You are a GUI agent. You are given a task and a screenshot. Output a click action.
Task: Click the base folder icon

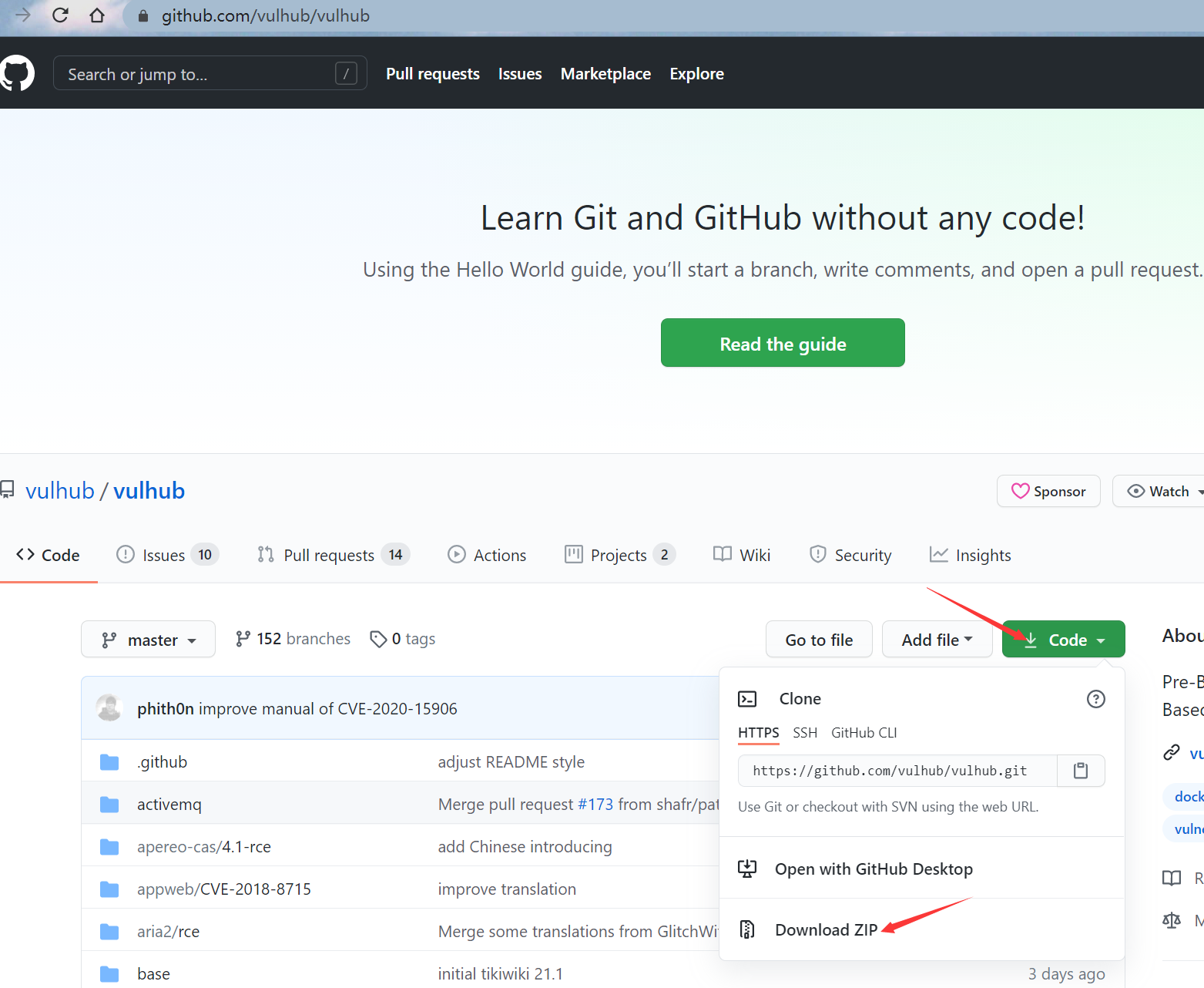point(109,974)
